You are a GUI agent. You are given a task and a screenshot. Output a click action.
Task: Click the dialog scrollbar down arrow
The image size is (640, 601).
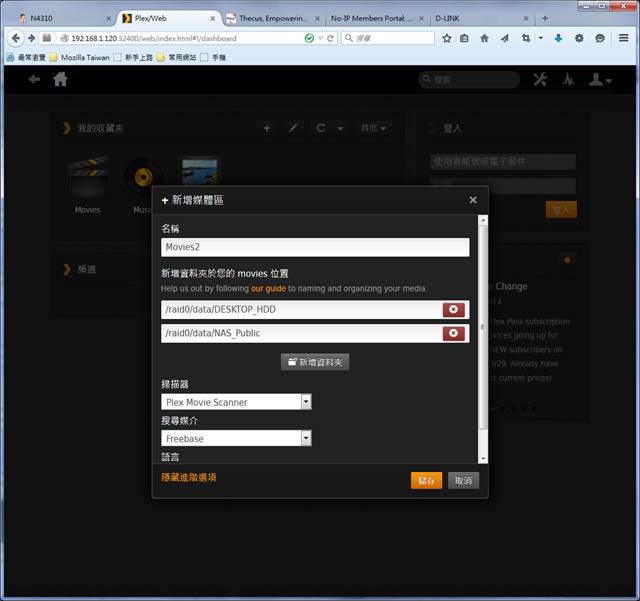coord(483,459)
